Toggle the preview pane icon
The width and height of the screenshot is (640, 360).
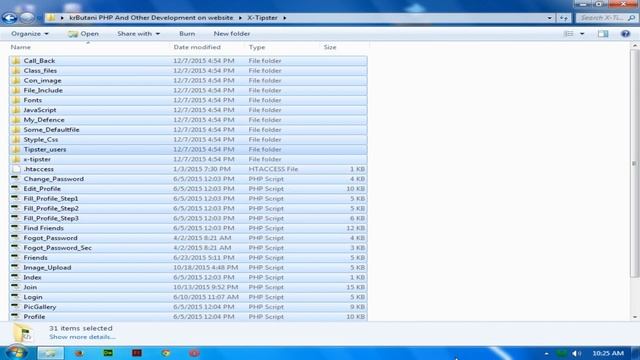pyautogui.click(x=603, y=34)
